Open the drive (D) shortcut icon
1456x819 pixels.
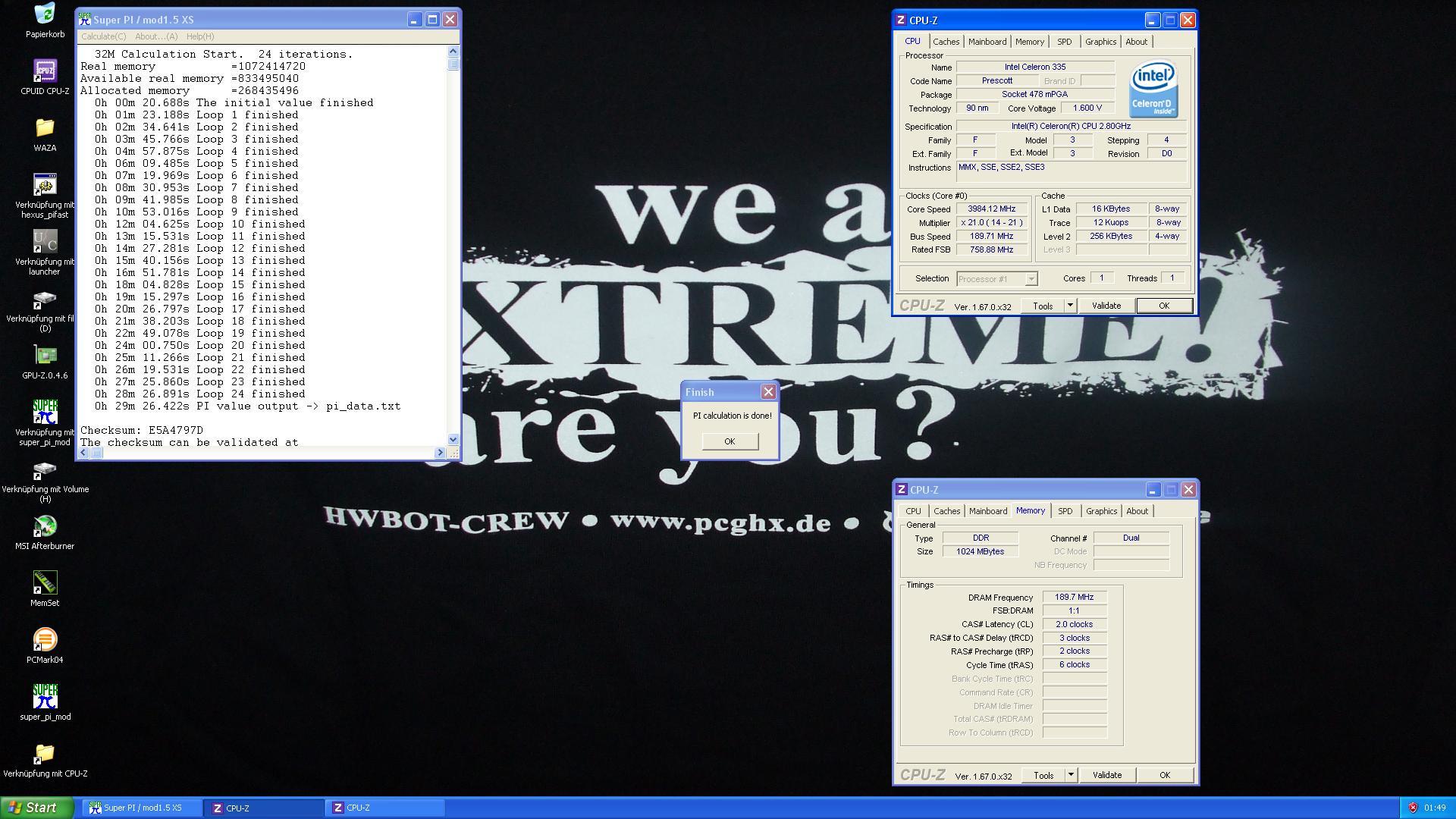click(x=45, y=299)
